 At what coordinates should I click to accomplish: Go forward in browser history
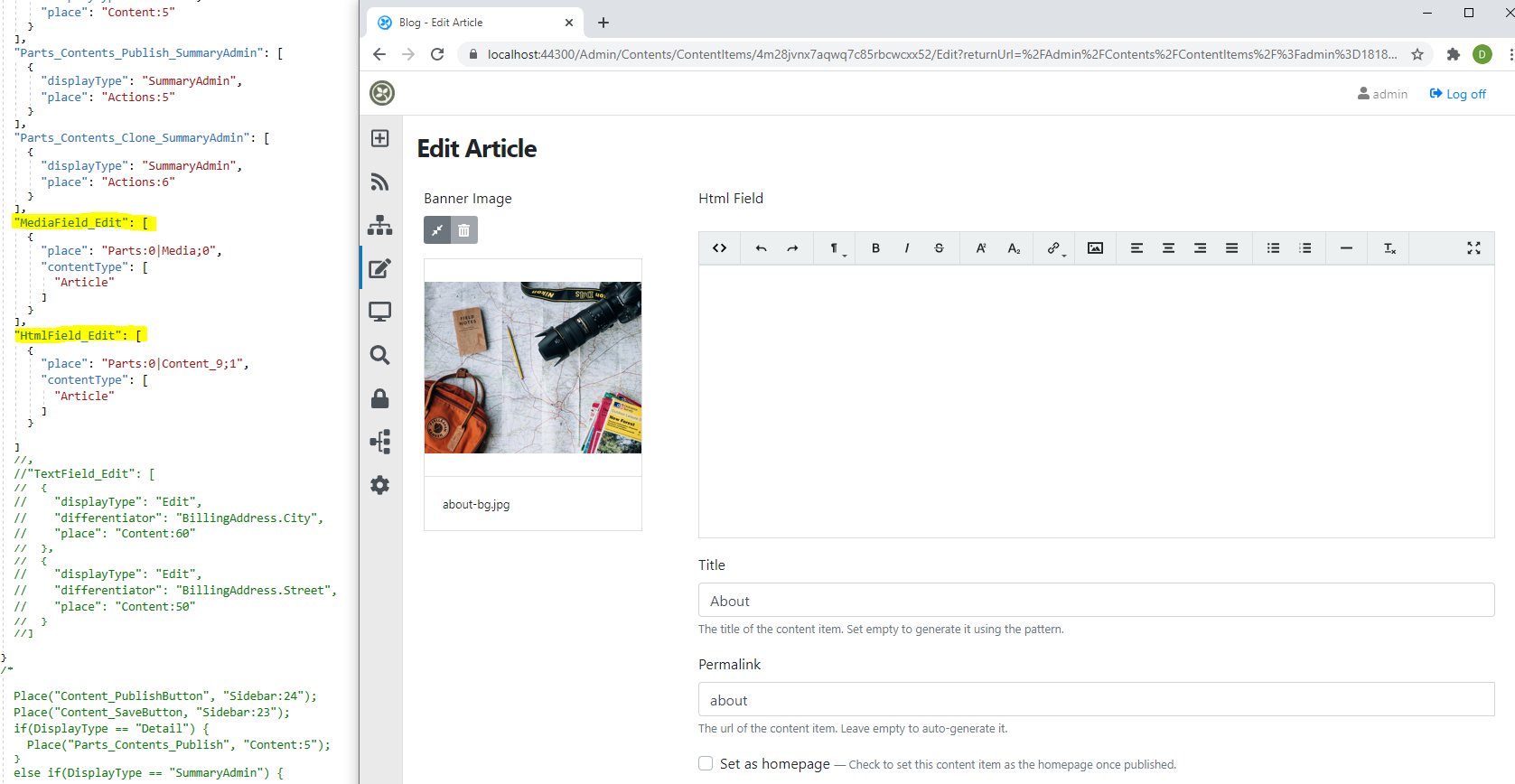click(408, 54)
